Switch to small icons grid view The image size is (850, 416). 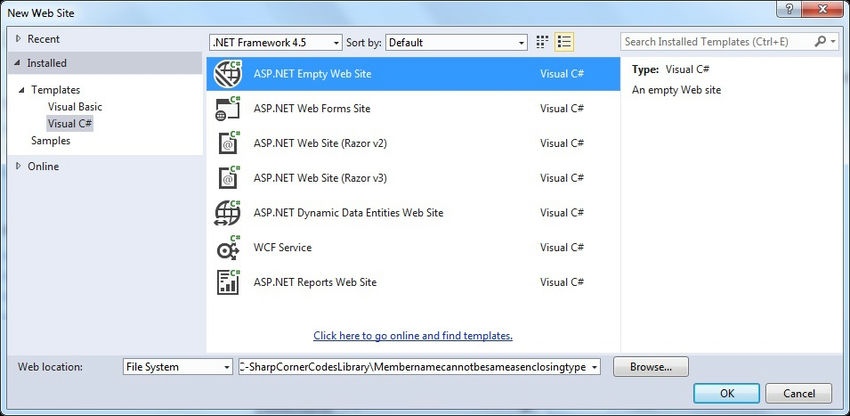click(542, 42)
